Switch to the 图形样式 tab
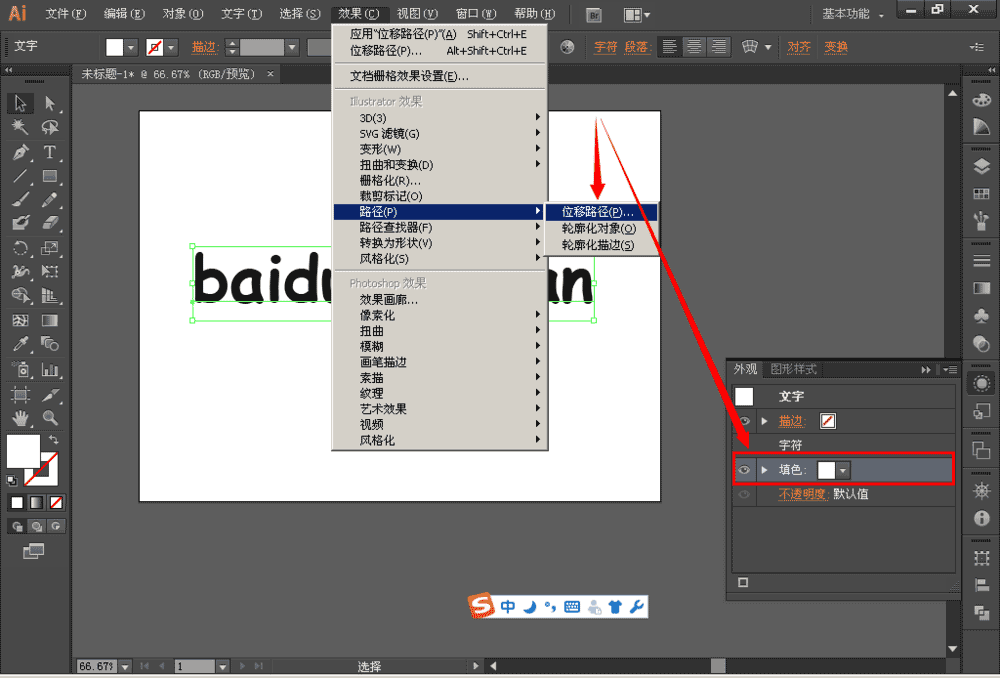This screenshot has height=678, width=1000. point(793,369)
